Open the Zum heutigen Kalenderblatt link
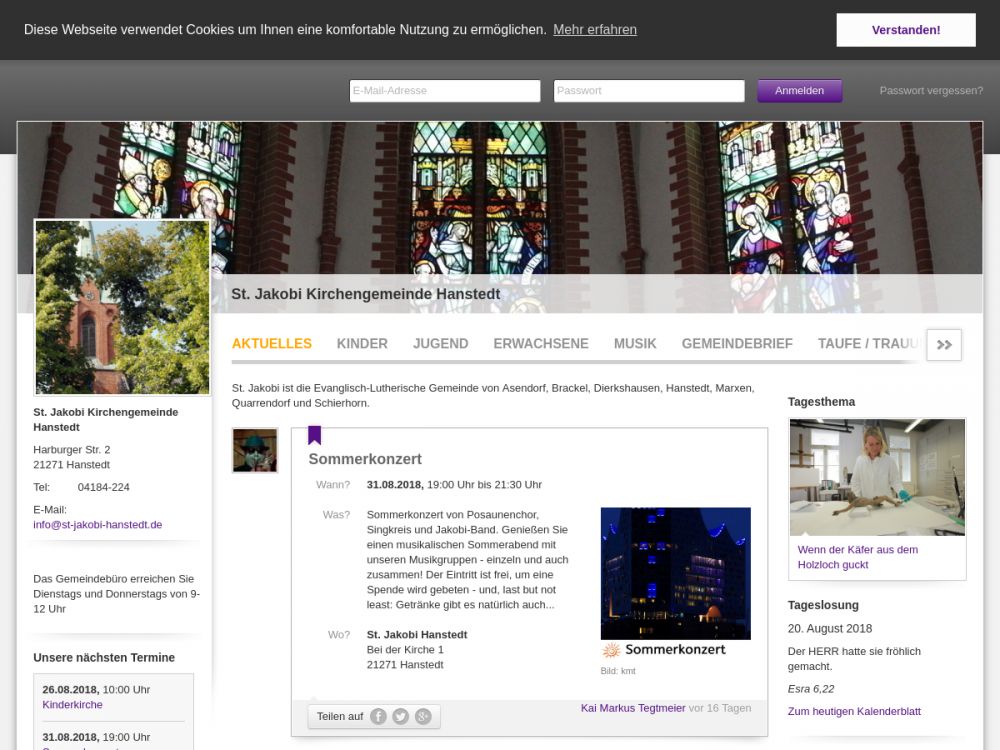This screenshot has width=1000, height=750. pyautogui.click(x=854, y=711)
